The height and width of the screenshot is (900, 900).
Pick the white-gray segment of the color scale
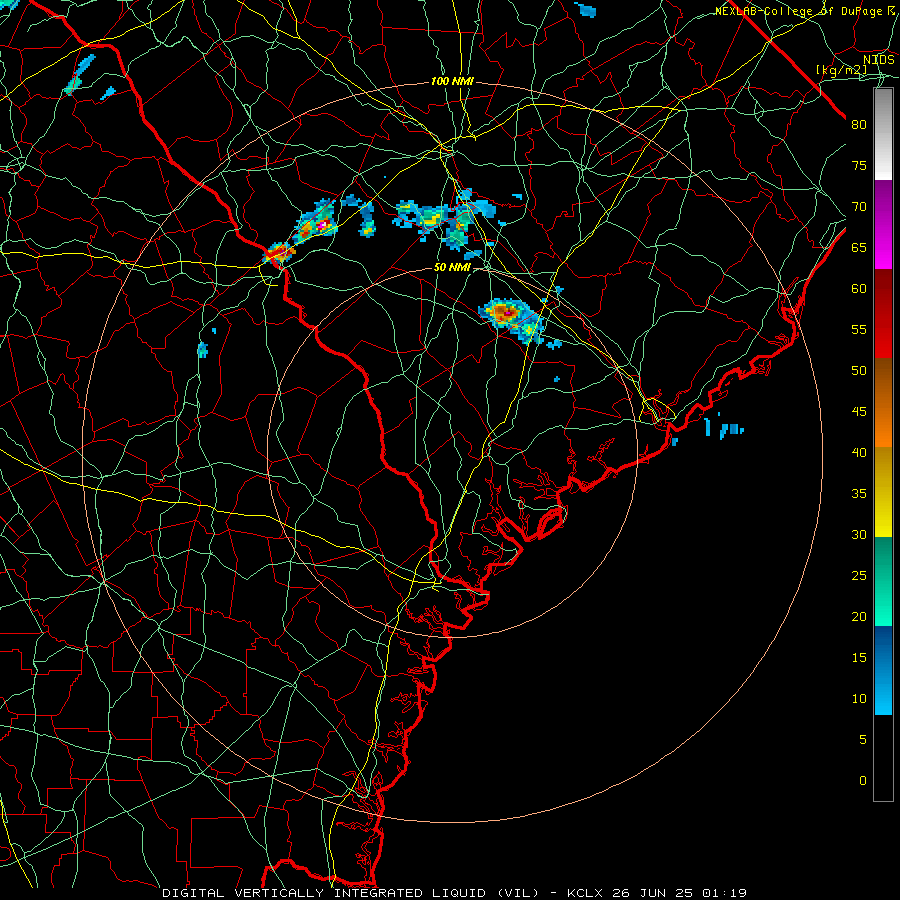(883, 134)
